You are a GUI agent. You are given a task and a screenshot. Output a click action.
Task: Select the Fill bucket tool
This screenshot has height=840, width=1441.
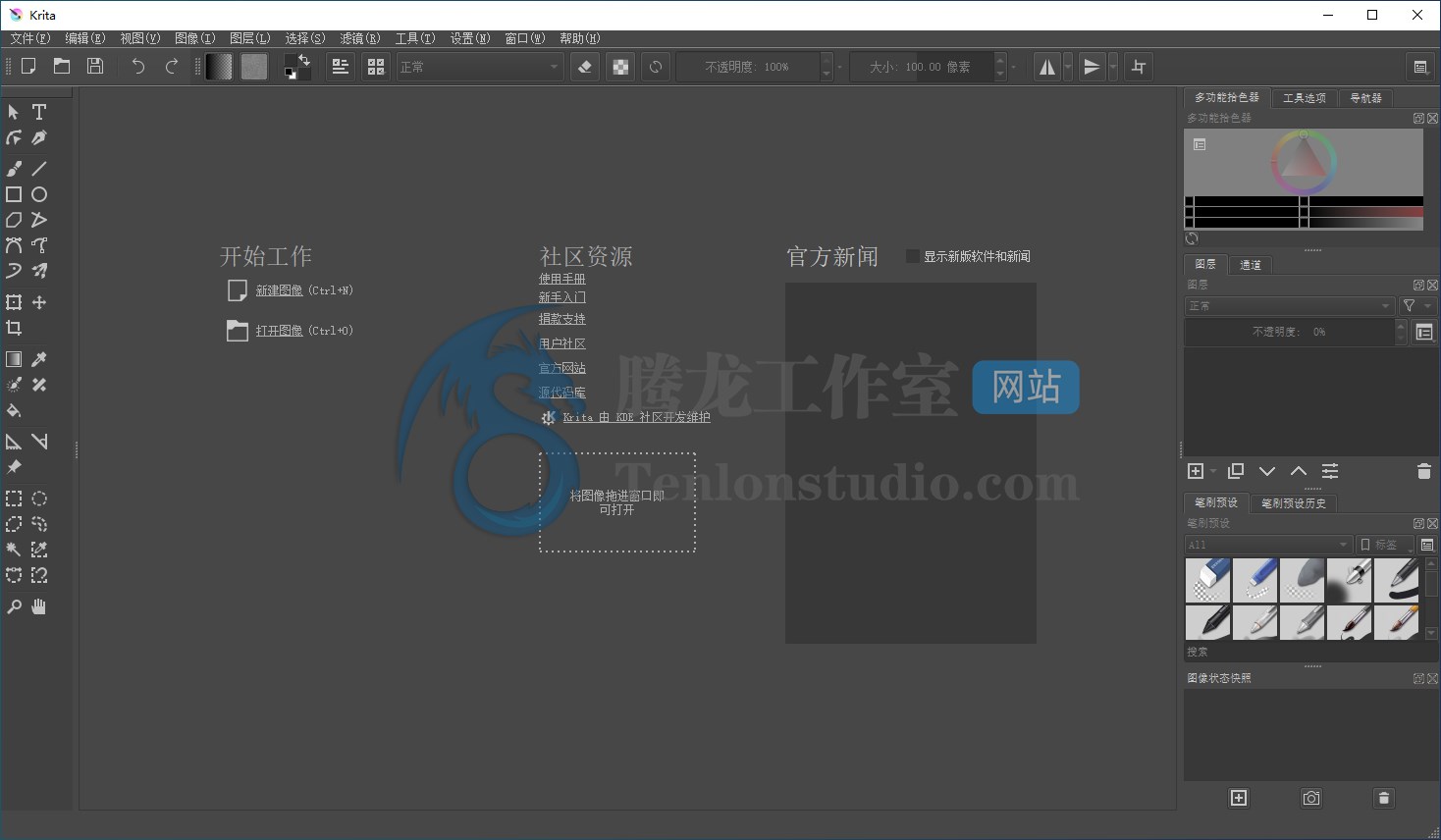pyautogui.click(x=14, y=410)
